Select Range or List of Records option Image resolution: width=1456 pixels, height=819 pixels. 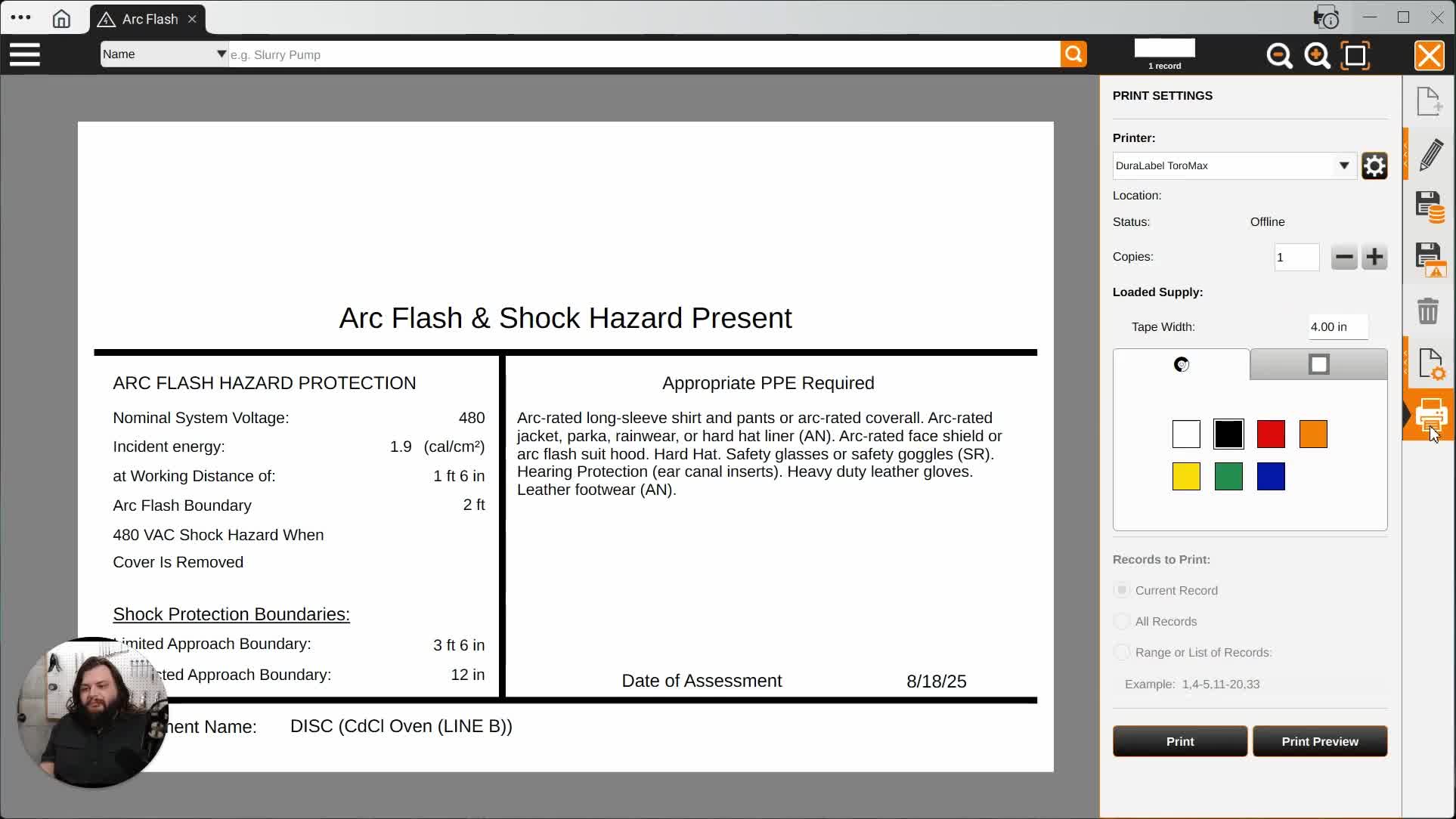point(1122,652)
